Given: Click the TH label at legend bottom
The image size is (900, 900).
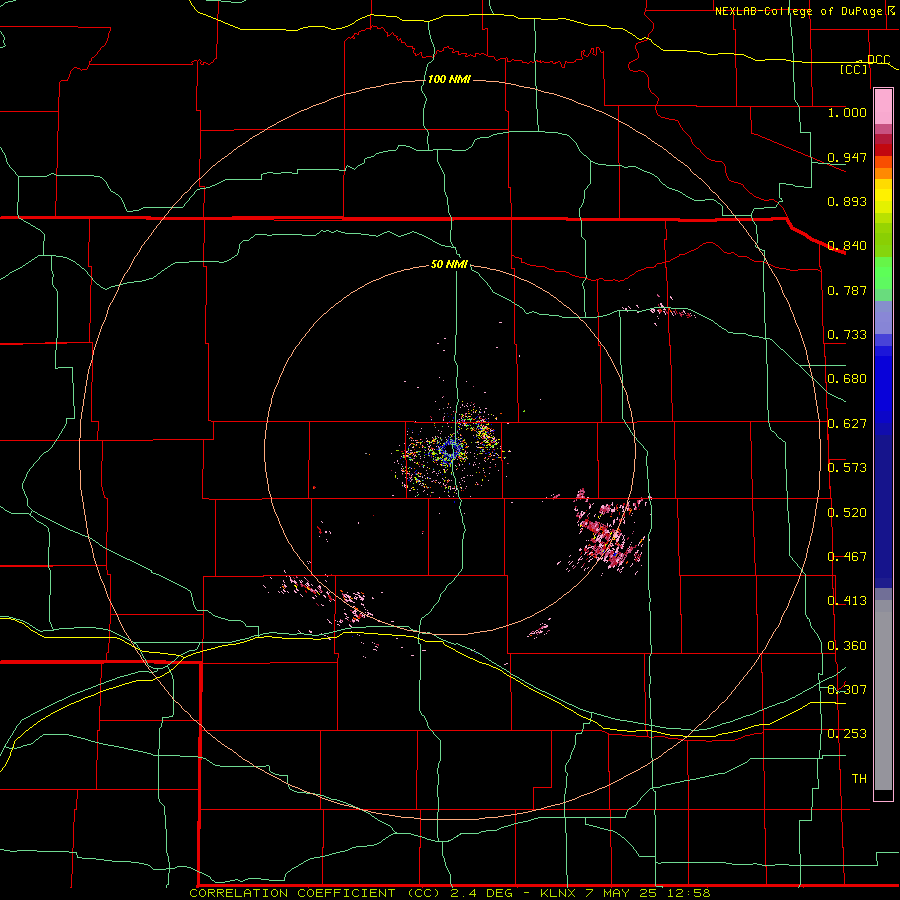Looking at the screenshot, I should click(859, 779).
